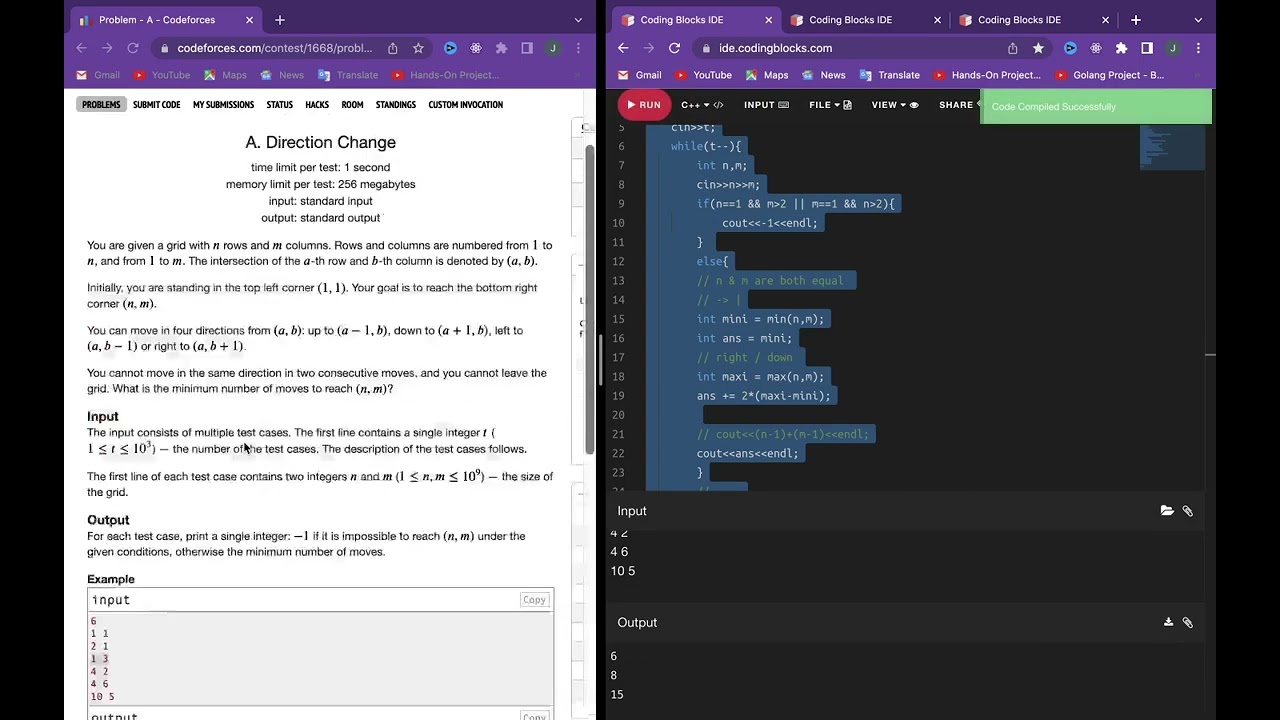Open HACKS on Codeforces menu
Viewport: 1280px width, 720px height.
pyautogui.click(x=317, y=105)
